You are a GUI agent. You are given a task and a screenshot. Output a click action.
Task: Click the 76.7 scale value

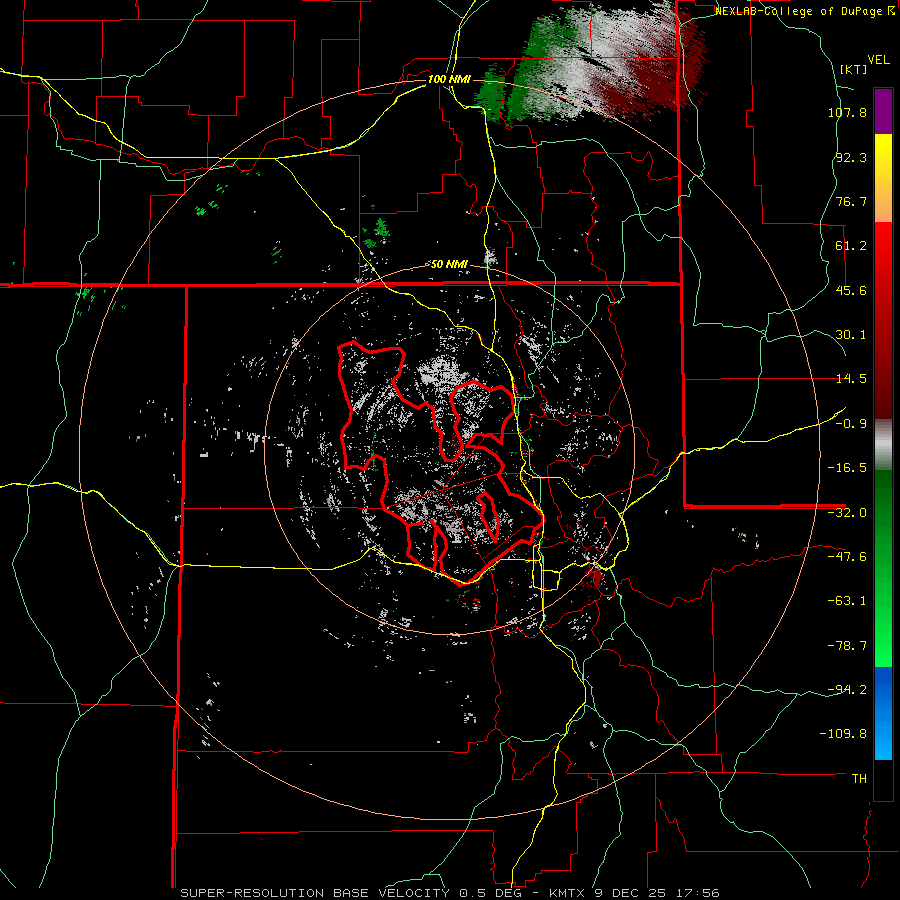point(851,201)
